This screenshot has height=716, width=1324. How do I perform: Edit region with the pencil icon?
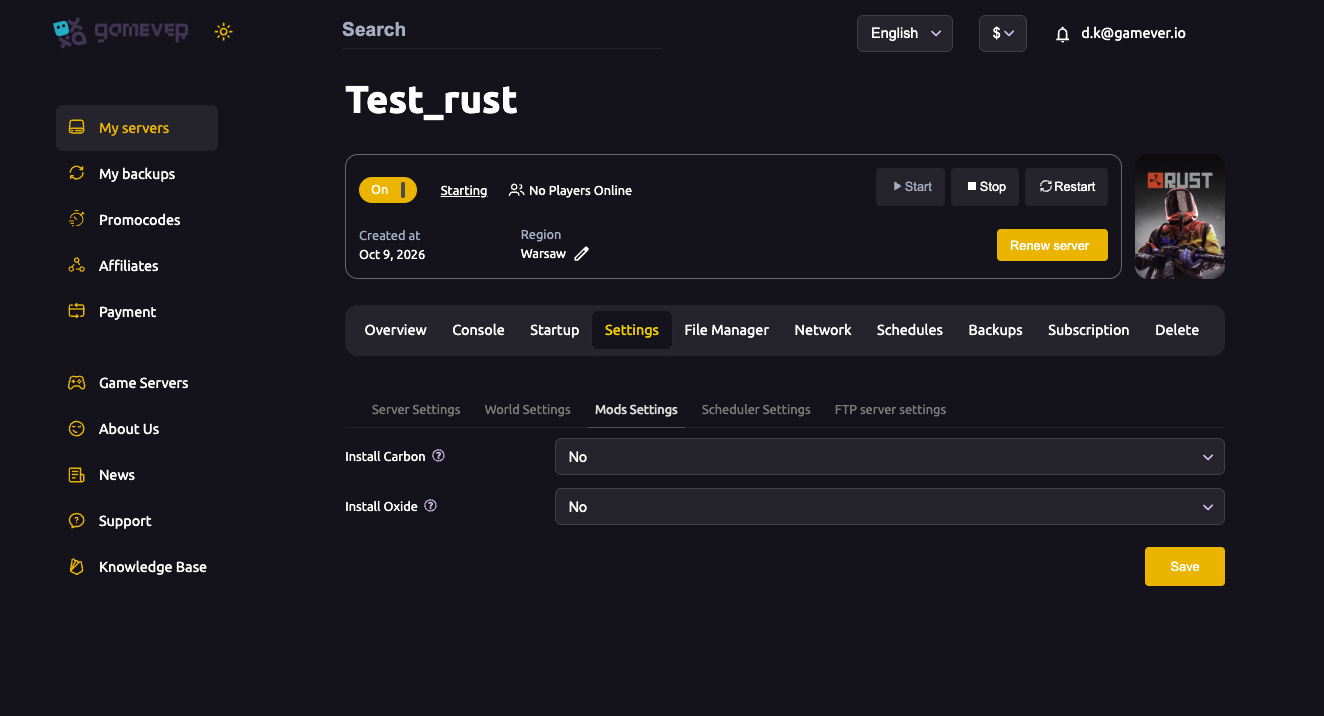(x=581, y=254)
